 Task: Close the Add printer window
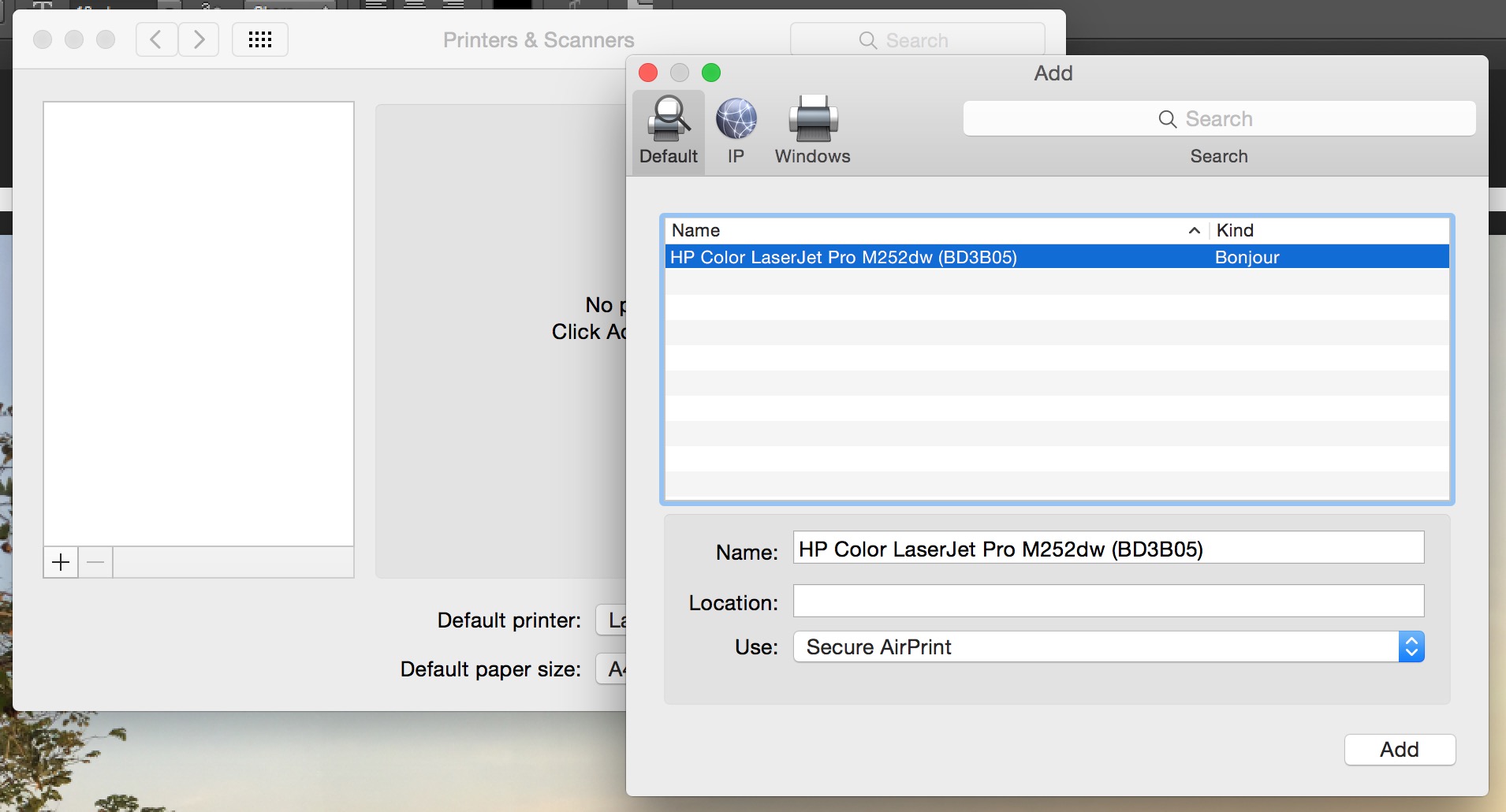click(x=648, y=73)
